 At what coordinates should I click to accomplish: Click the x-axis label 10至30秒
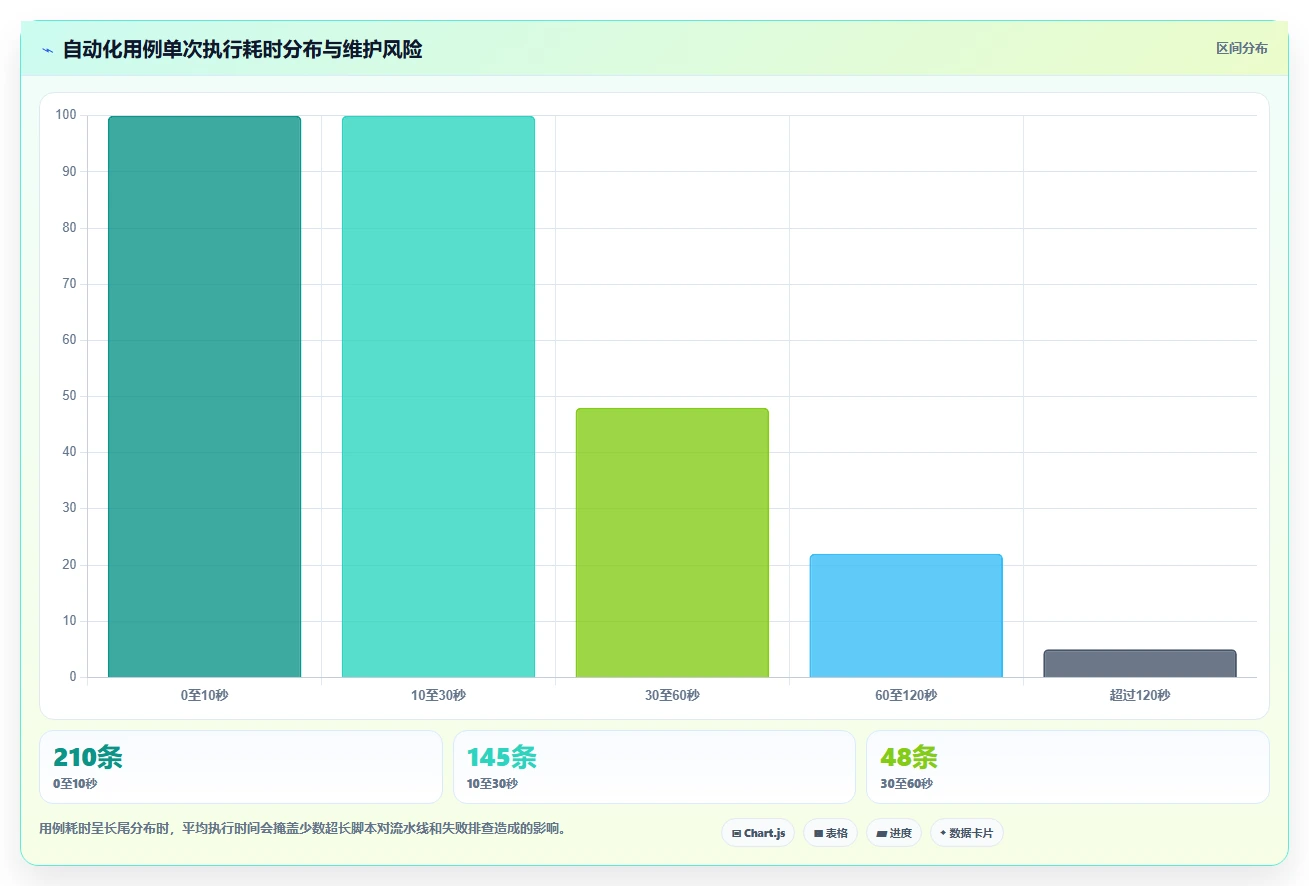click(x=438, y=695)
